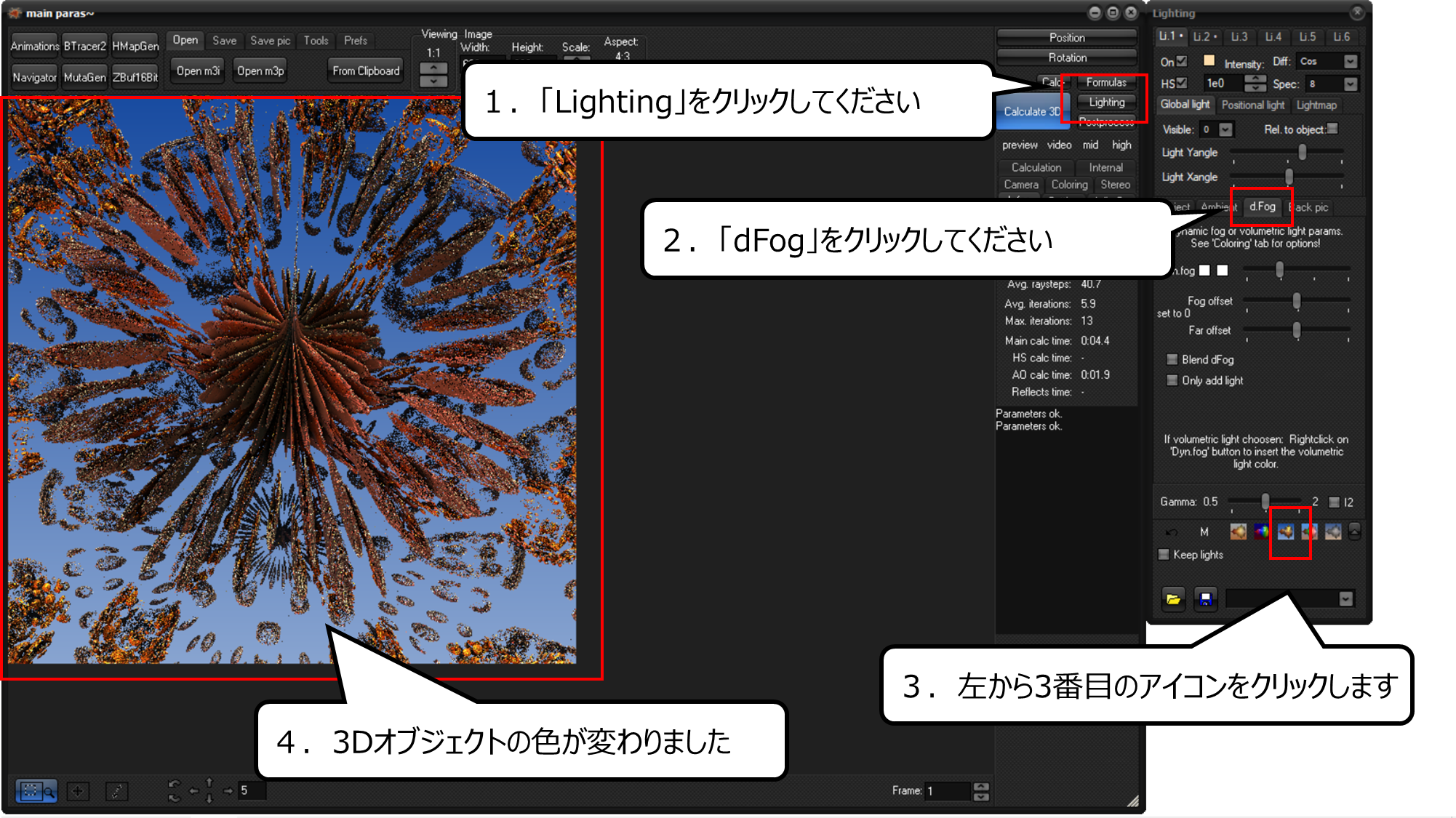Switch to the Li.4 light tab
The image size is (1456, 818).
[x=1273, y=36]
